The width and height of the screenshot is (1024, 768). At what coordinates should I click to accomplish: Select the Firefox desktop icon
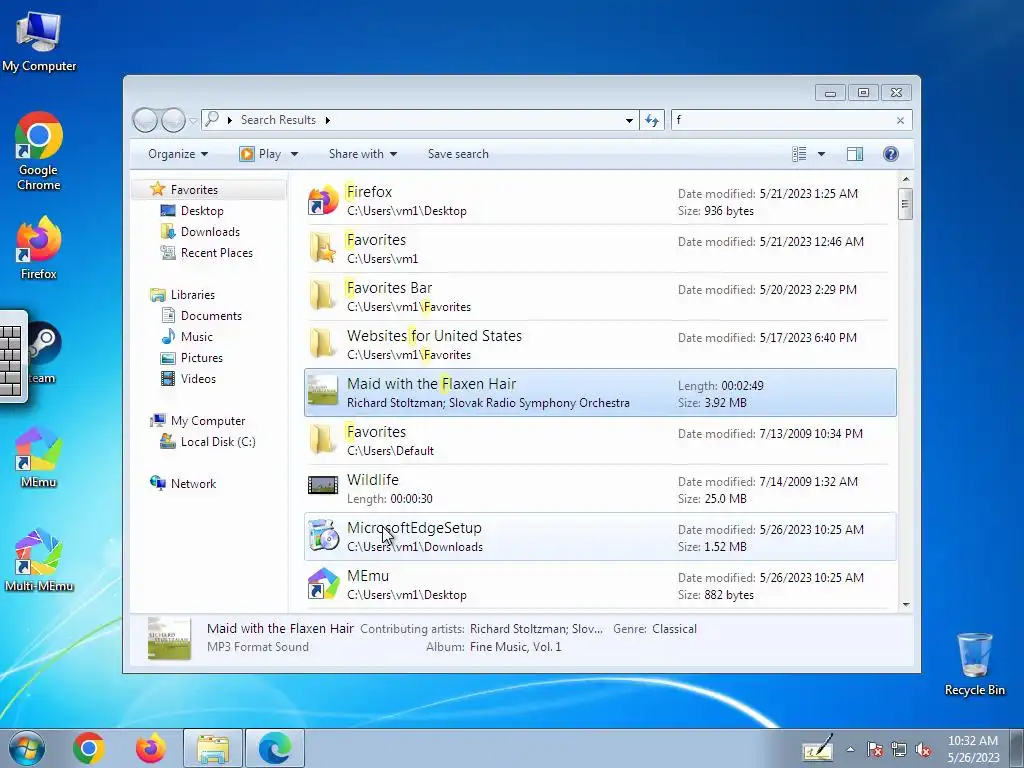coord(39,249)
